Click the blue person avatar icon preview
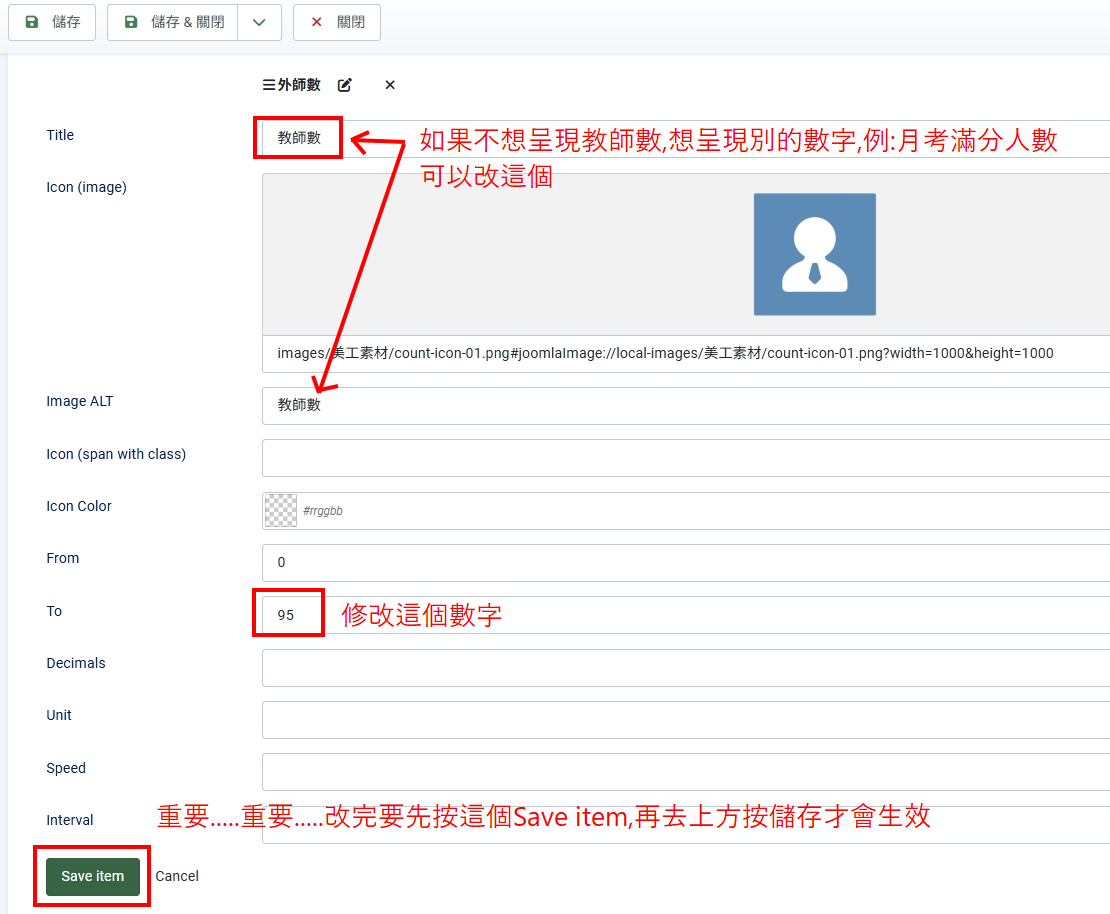This screenshot has width=1110, height=914. (814, 254)
